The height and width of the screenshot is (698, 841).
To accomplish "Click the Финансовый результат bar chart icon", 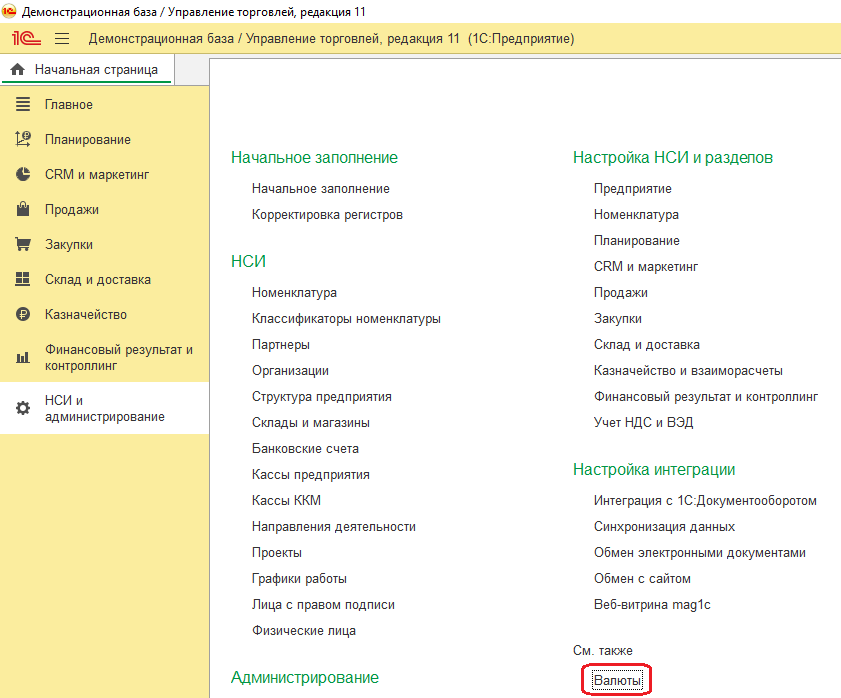I will click(23, 358).
